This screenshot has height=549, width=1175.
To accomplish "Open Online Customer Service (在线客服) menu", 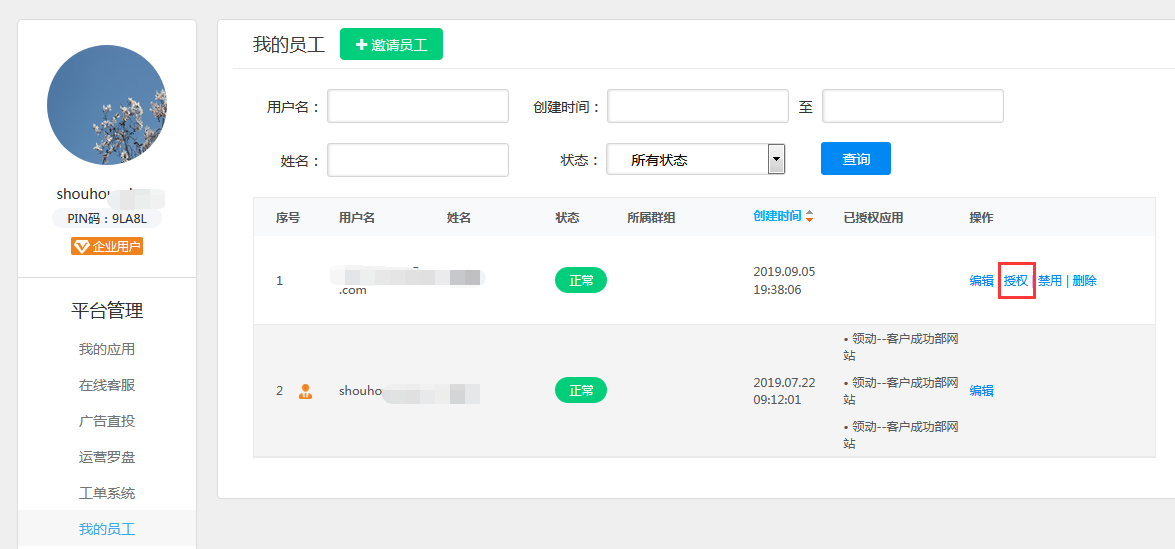I will pos(107,385).
